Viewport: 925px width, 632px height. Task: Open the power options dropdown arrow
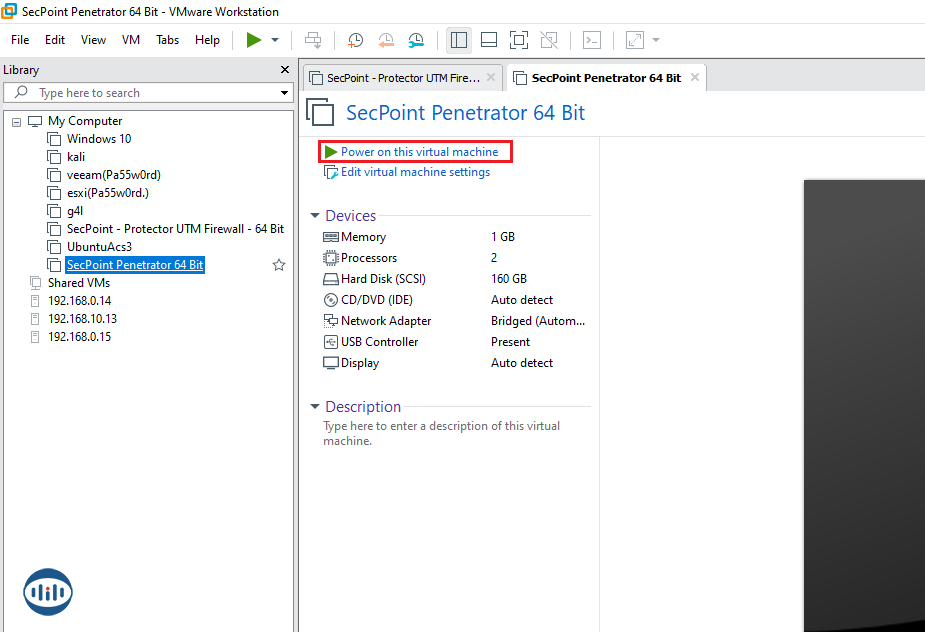point(275,40)
